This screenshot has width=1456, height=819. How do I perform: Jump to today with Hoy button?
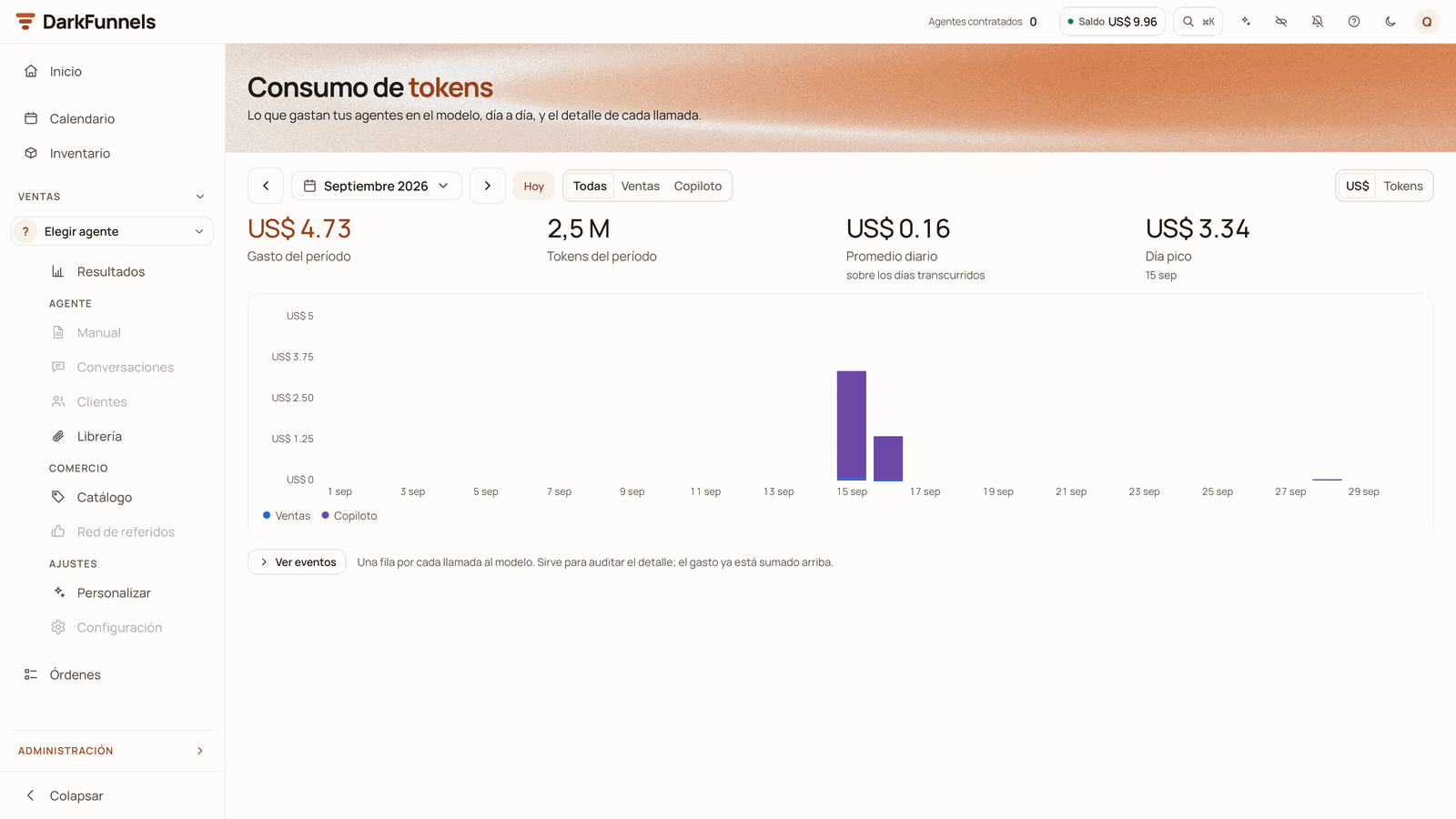[x=534, y=187]
